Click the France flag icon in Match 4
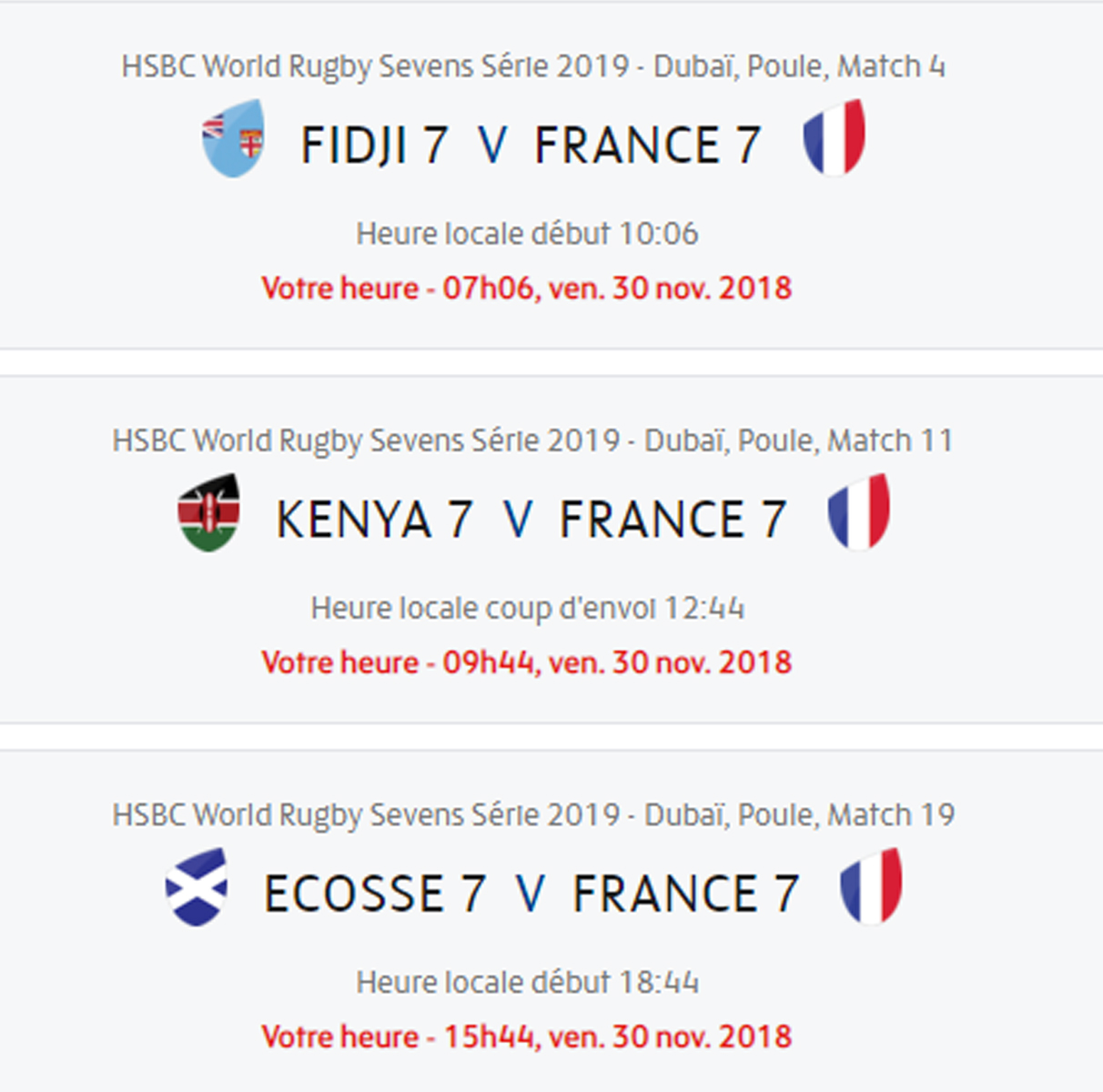1103x1092 pixels. click(x=835, y=137)
